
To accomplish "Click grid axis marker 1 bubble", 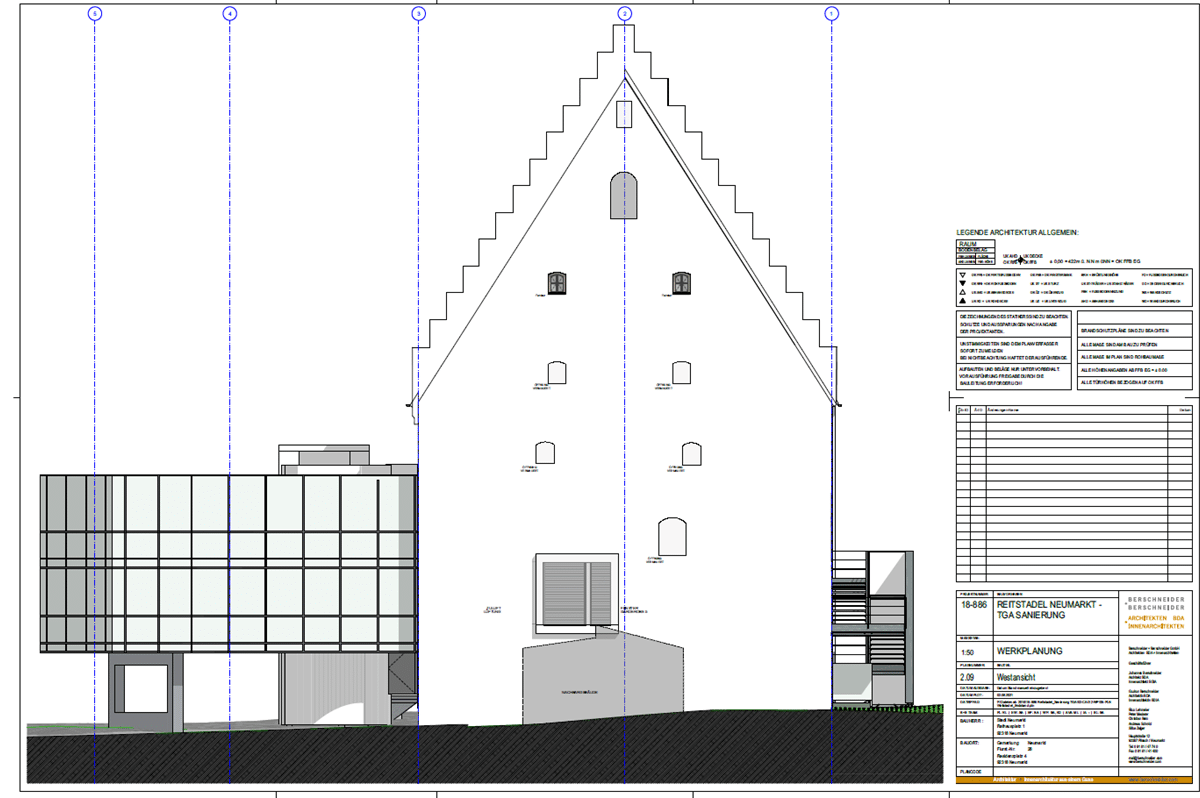I will [831, 14].
